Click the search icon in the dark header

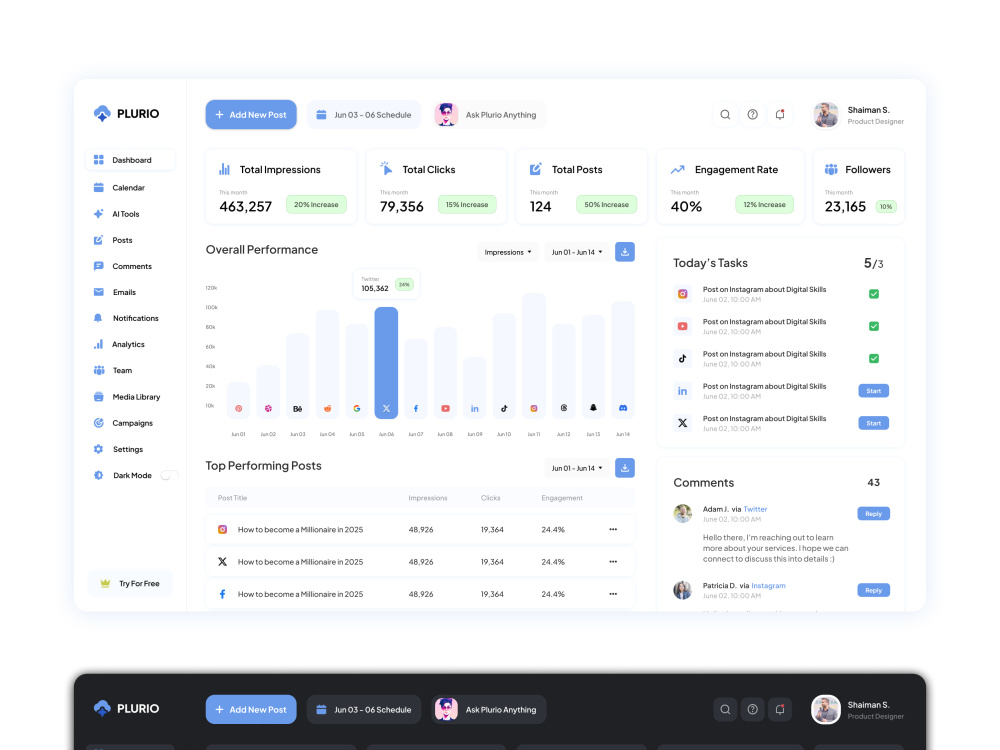coord(725,709)
